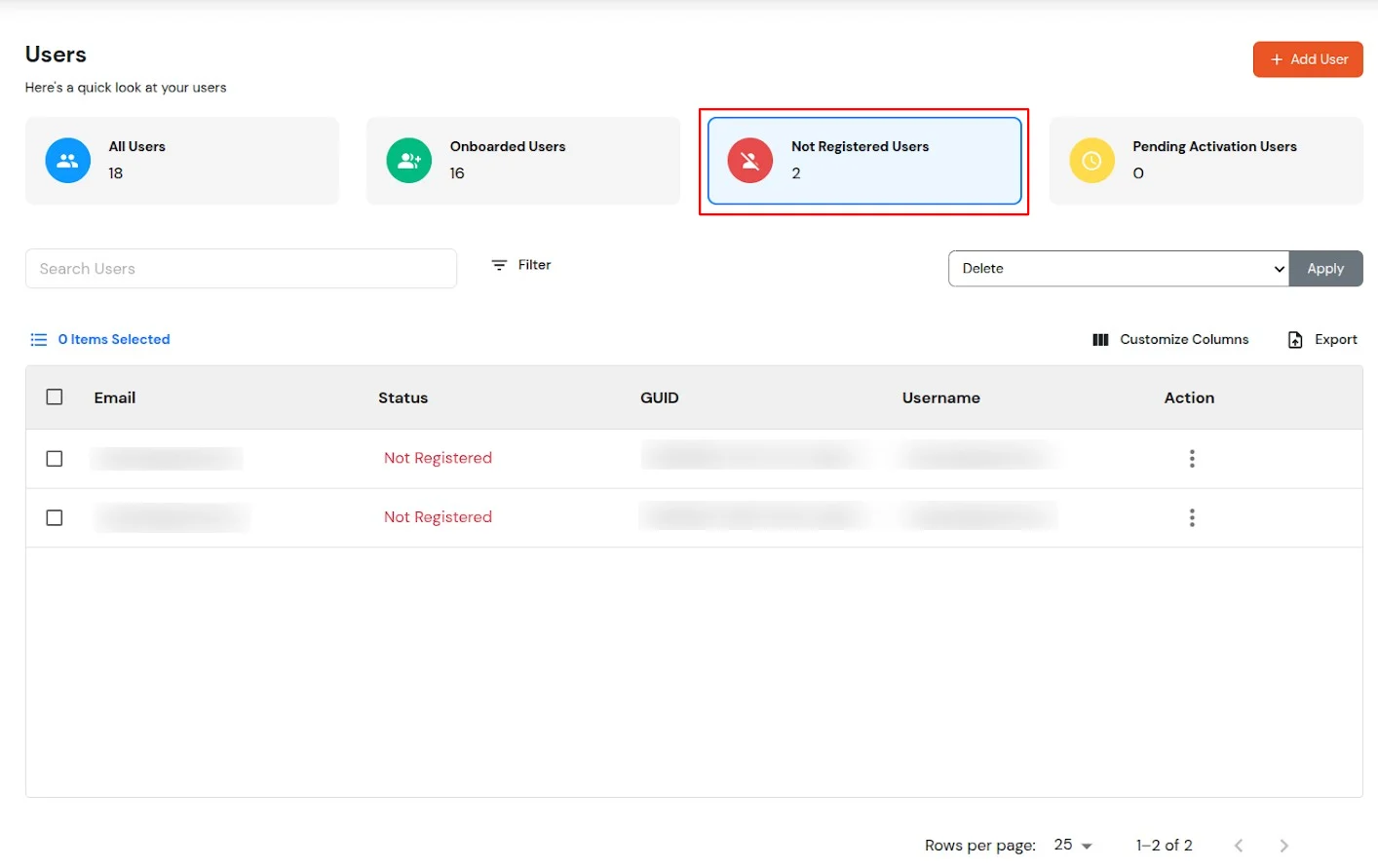Click the Add User button

[1308, 58]
